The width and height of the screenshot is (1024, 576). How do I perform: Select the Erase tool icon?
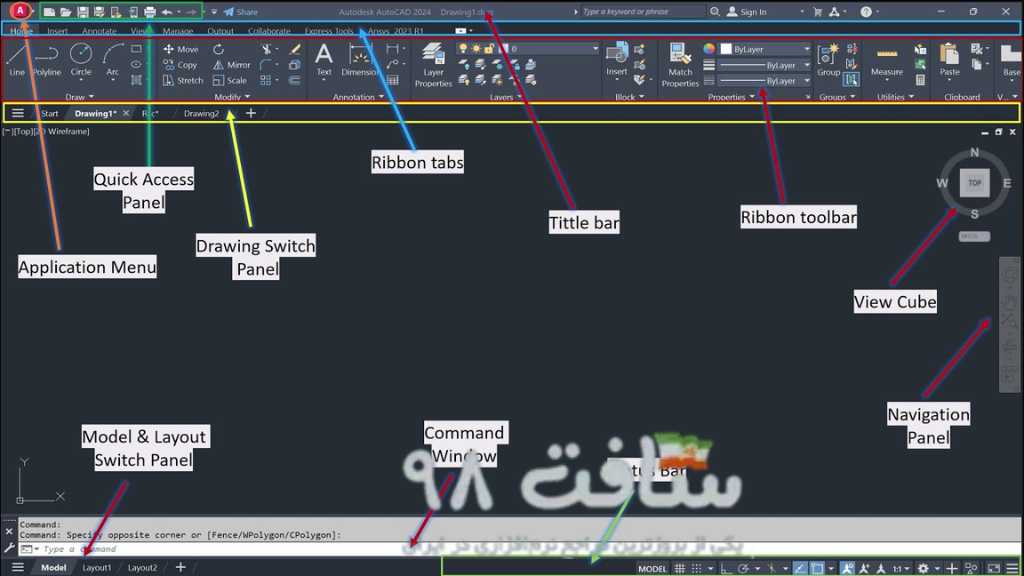click(295, 49)
